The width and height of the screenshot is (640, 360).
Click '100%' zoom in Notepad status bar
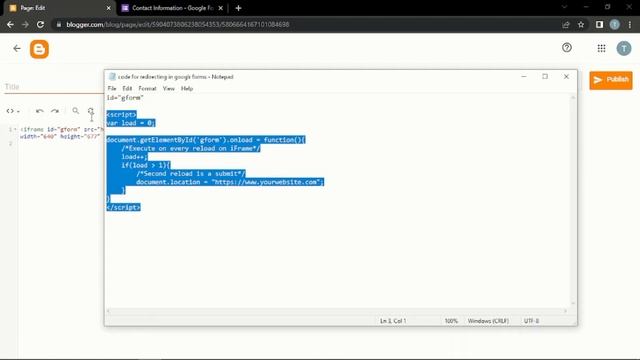[x=451, y=321]
